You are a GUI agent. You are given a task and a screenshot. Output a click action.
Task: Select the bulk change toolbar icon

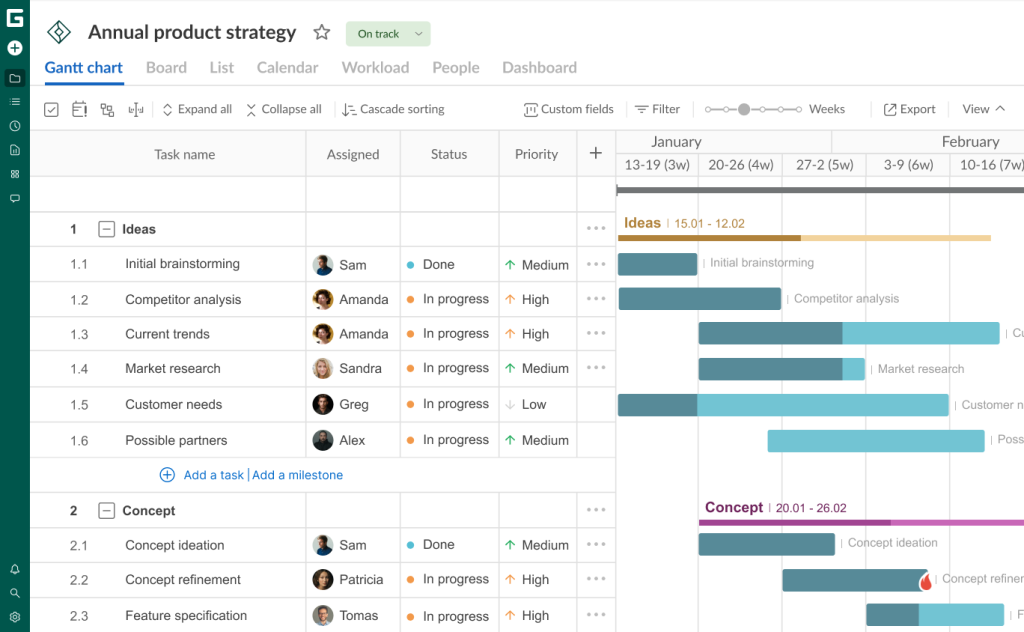51,109
